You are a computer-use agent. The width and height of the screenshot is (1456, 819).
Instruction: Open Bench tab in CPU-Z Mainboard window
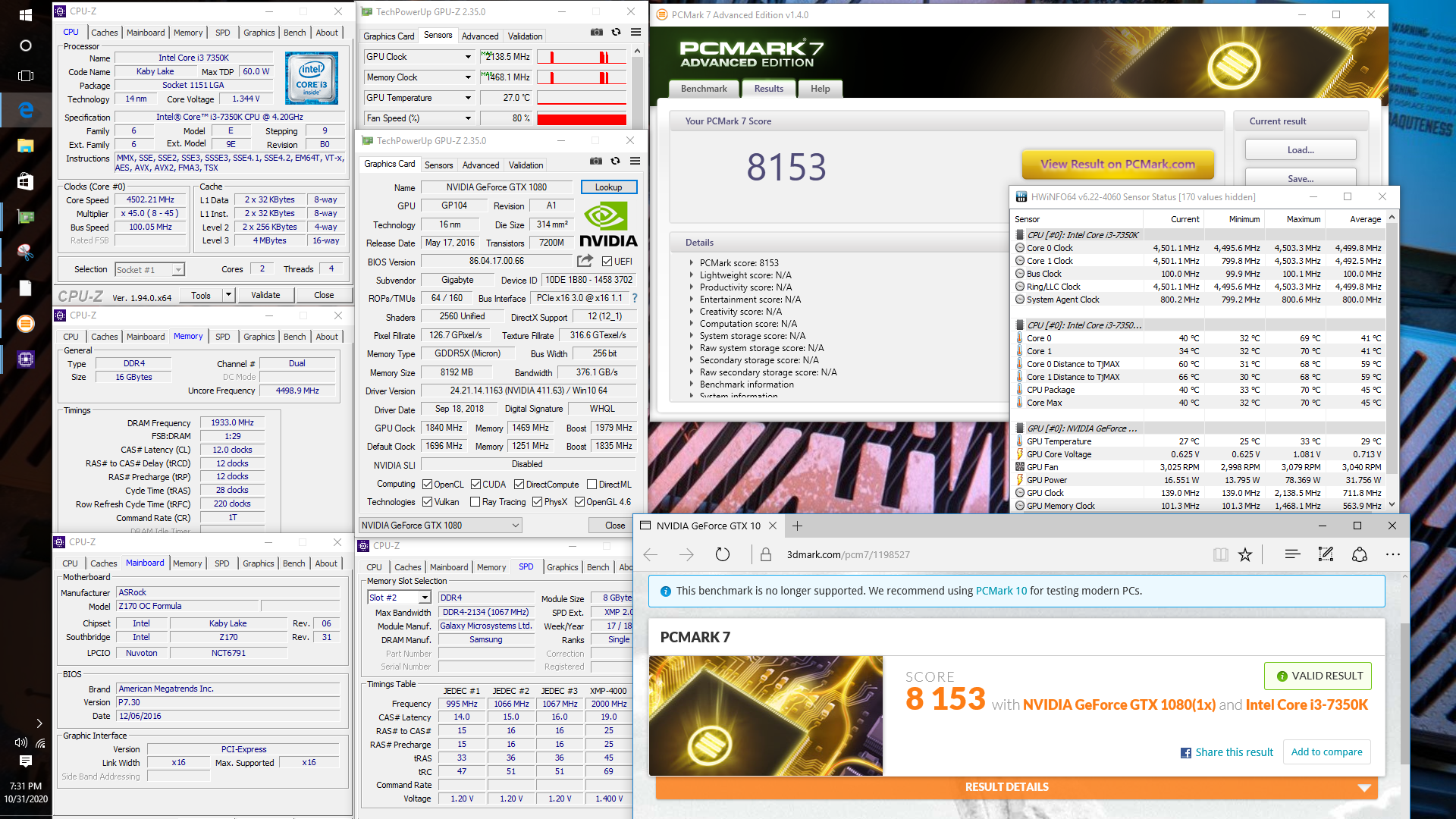click(293, 563)
